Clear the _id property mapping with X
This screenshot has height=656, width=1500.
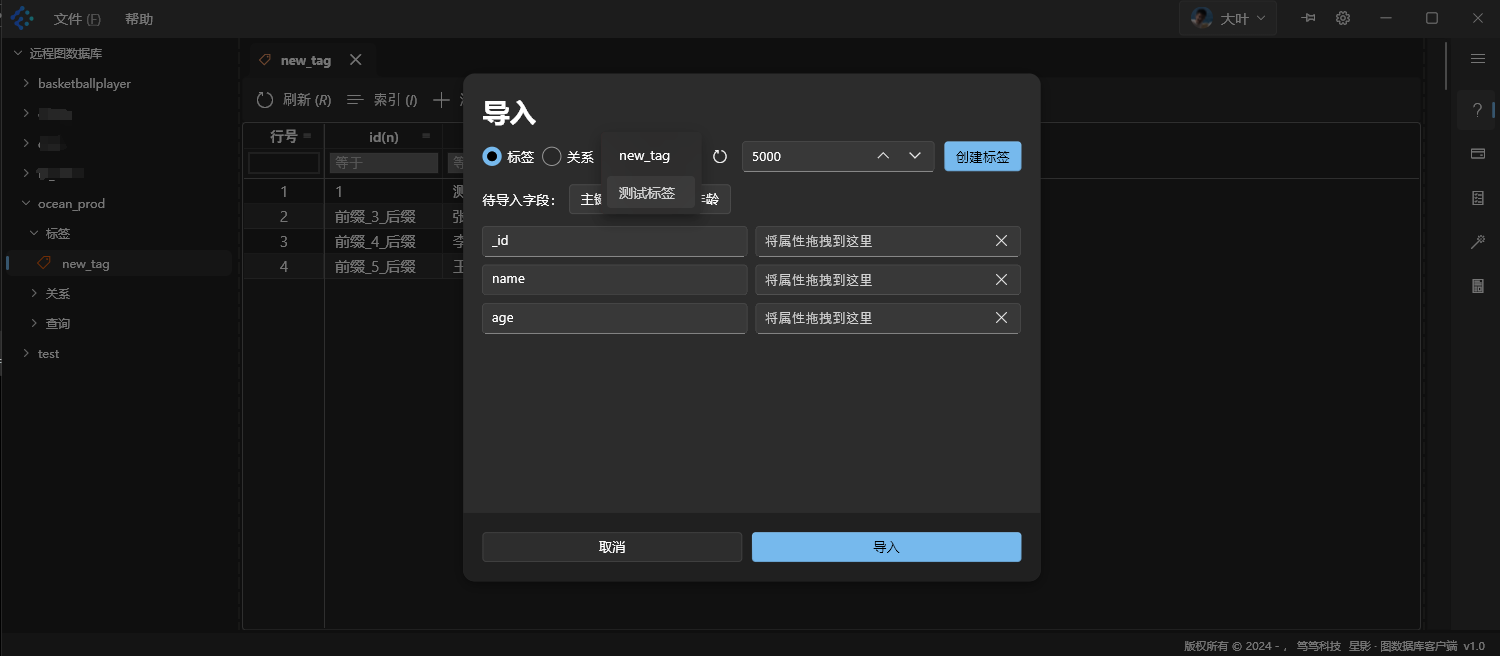(x=1001, y=241)
